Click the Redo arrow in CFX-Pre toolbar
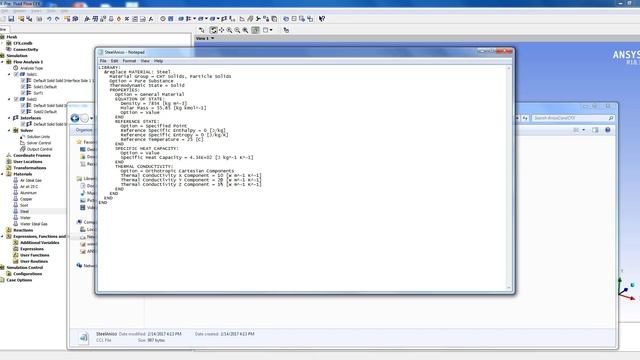The width and height of the screenshot is (640, 360). [57, 19]
